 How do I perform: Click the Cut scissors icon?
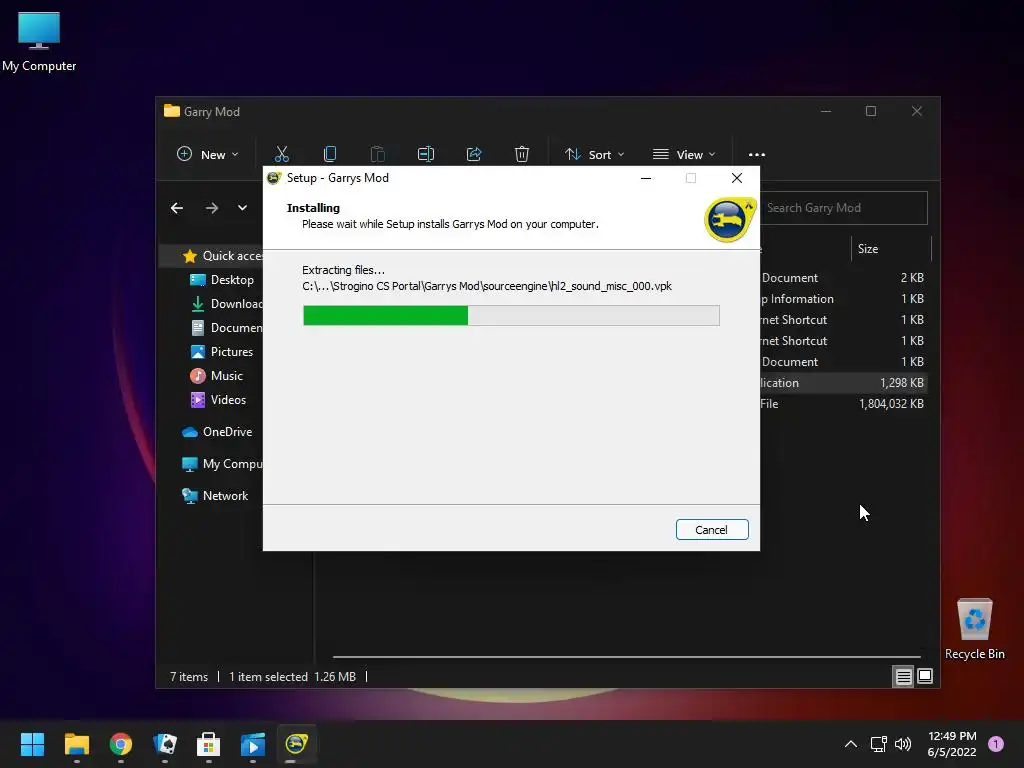(x=281, y=155)
